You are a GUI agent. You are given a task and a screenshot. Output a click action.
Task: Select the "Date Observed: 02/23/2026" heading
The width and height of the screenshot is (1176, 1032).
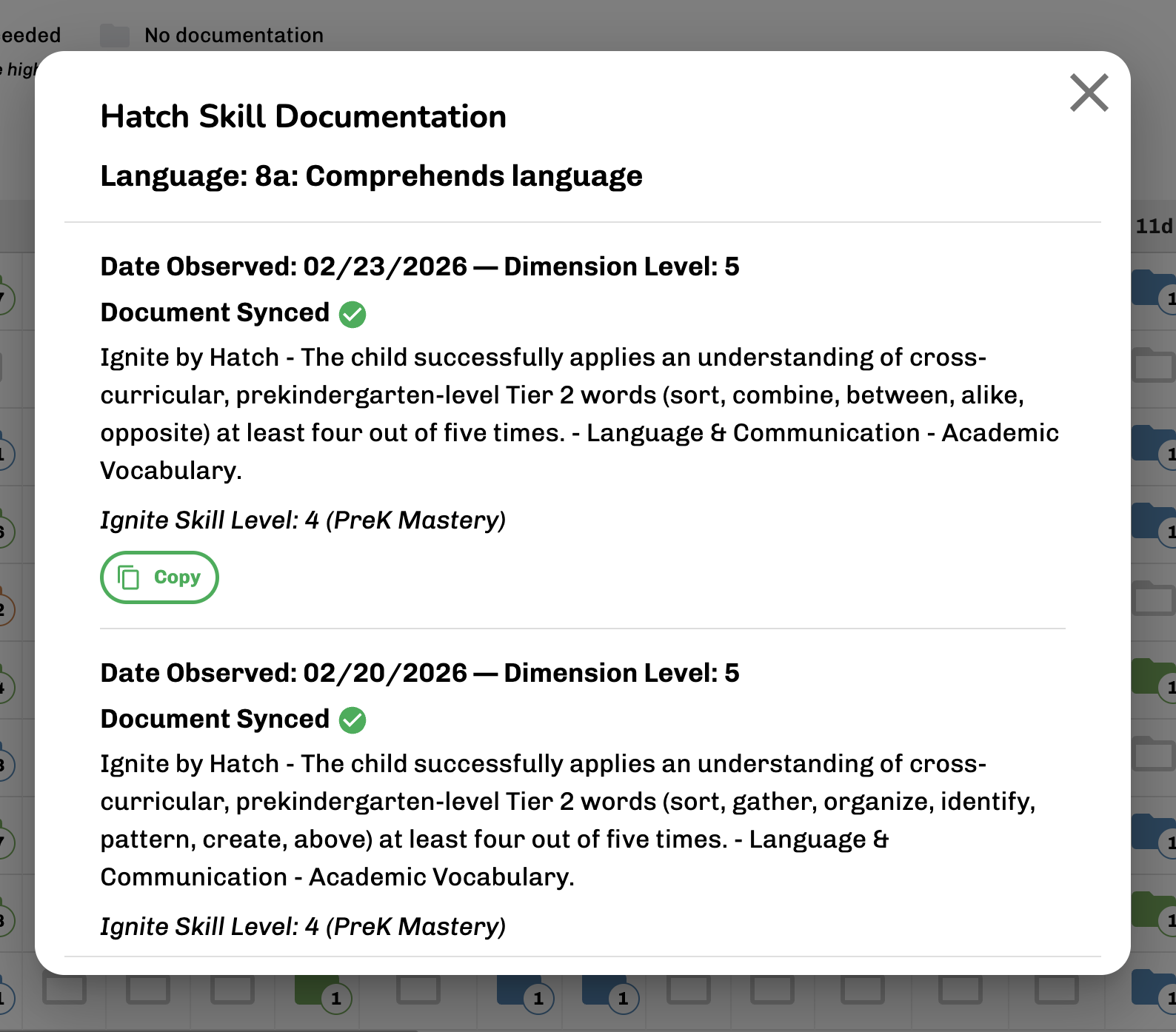[x=284, y=267]
